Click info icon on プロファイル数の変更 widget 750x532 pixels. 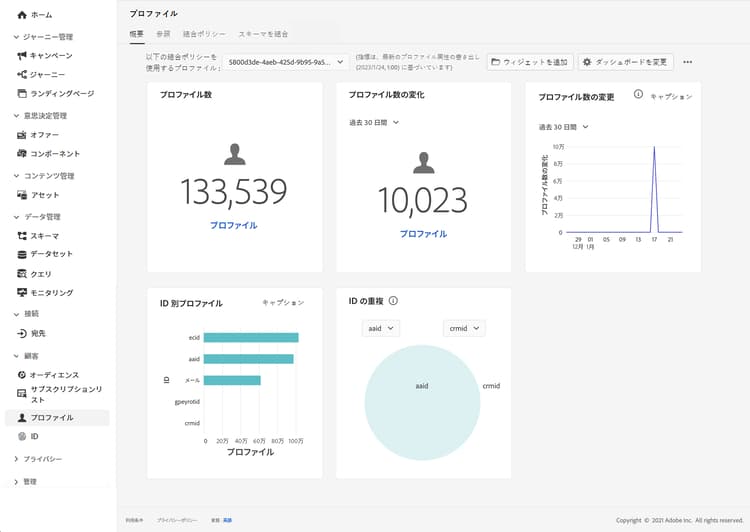pyautogui.click(x=638, y=94)
